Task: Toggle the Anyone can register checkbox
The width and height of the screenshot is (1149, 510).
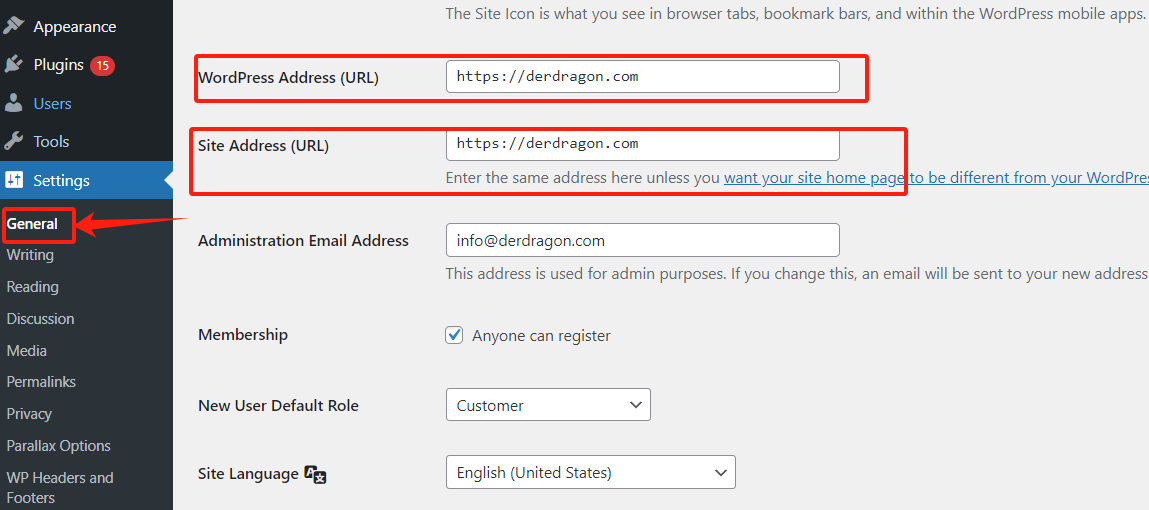Action: pos(454,336)
